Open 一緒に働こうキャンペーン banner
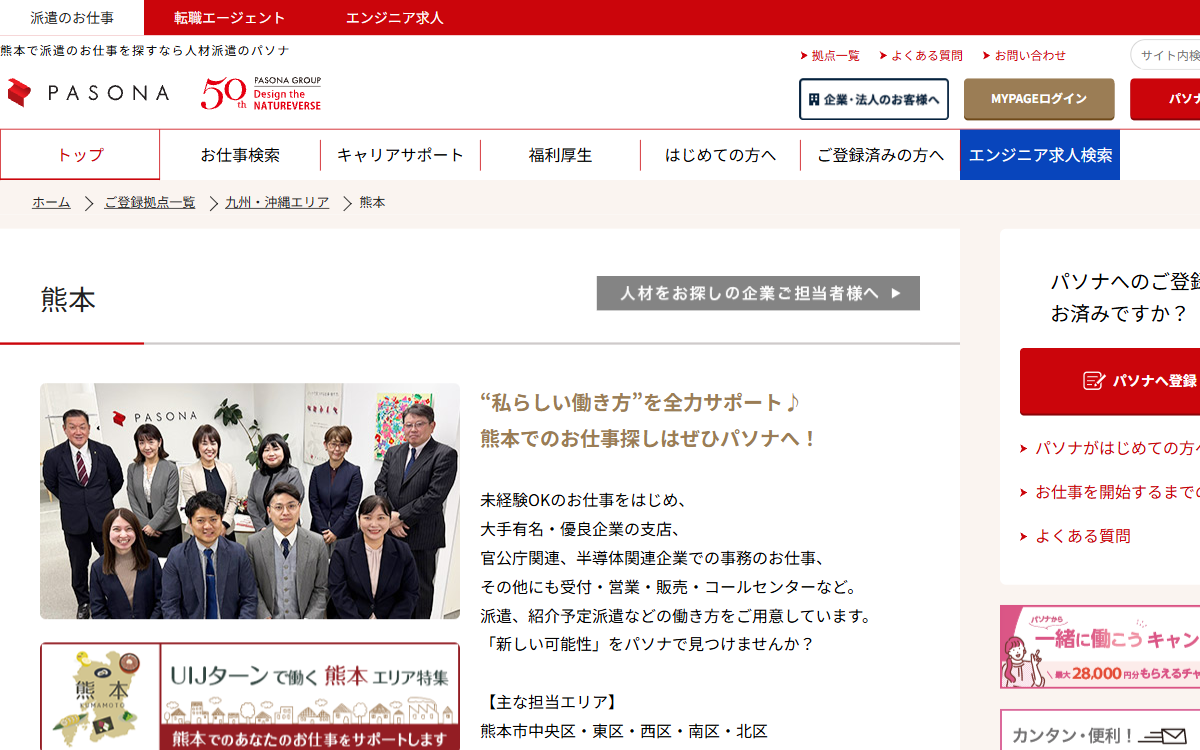Image resolution: width=1200 pixels, height=750 pixels. (1100, 647)
